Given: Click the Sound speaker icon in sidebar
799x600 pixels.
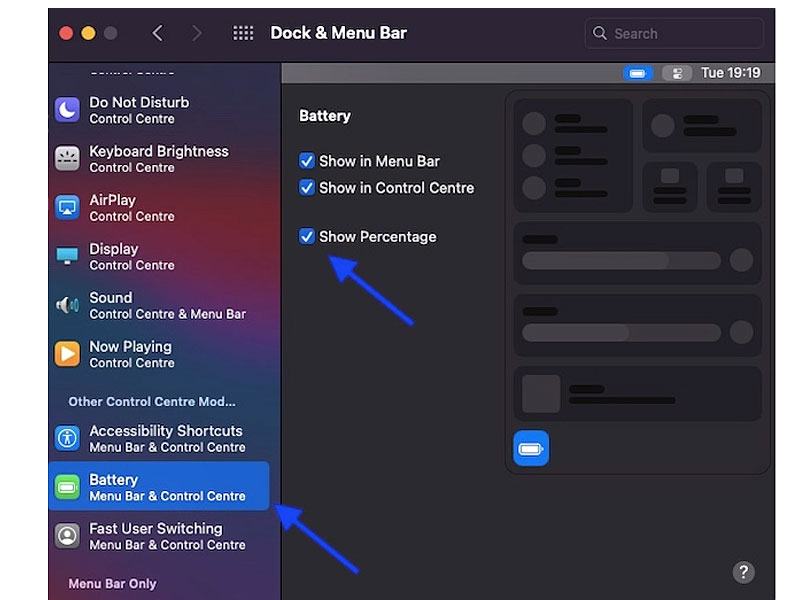Looking at the screenshot, I should pos(67,305).
